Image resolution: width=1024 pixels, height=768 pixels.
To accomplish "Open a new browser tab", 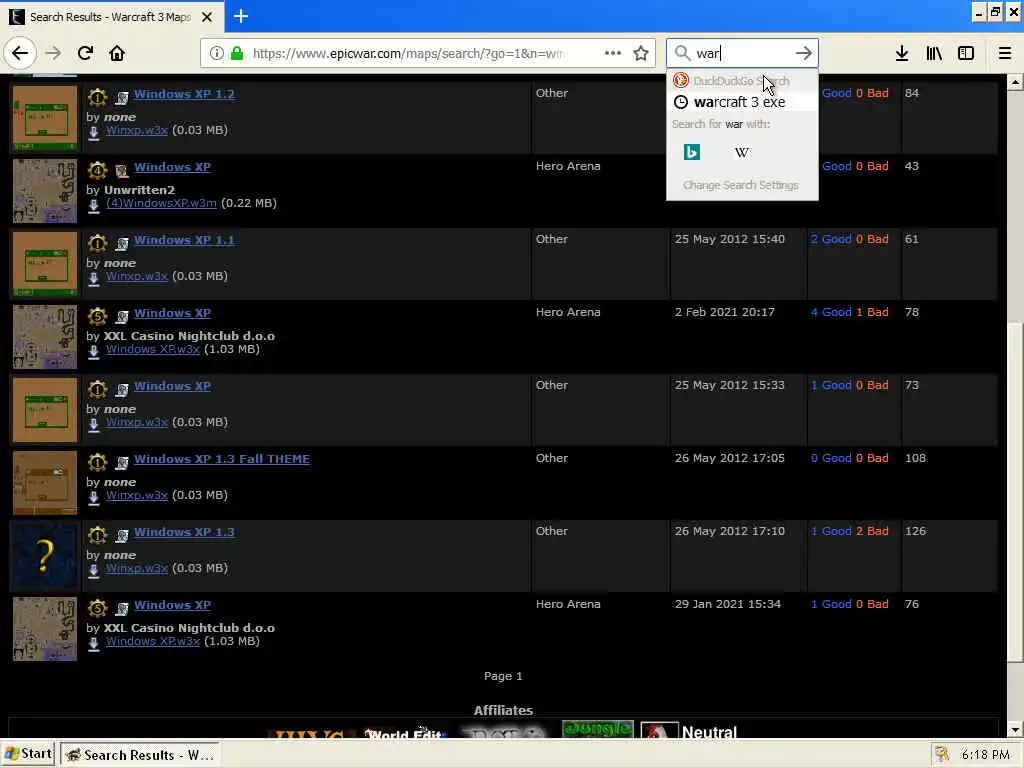I will [241, 16].
